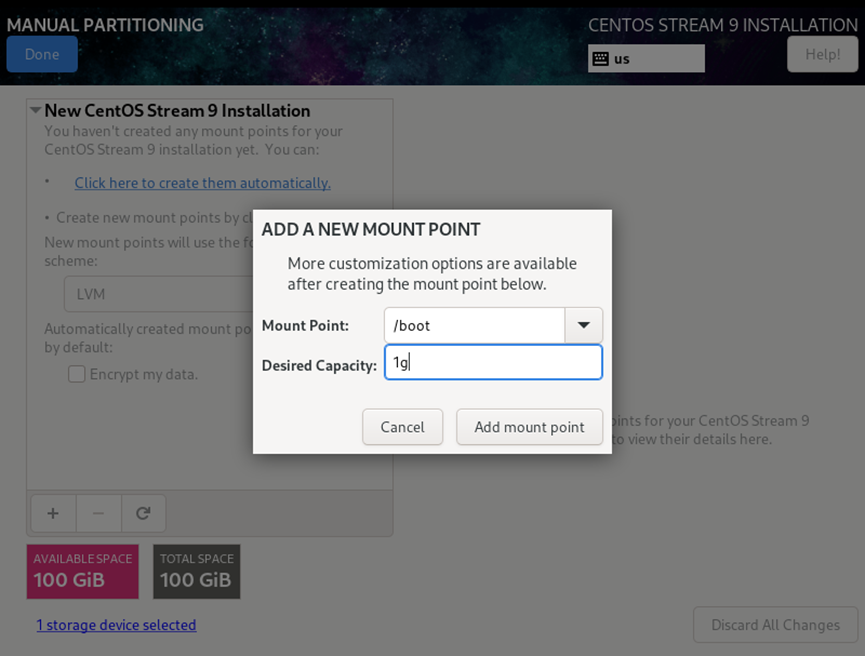Click the Desired Capacity: label

pyautogui.click(x=319, y=365)
